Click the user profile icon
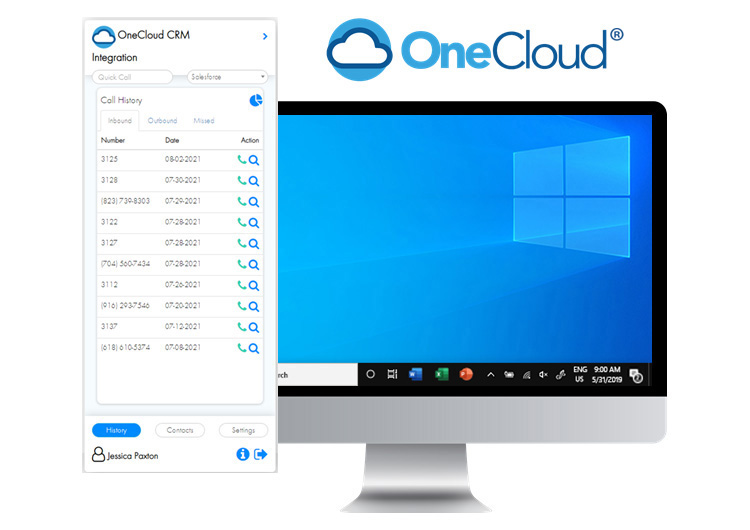The image size is (750, 530). (x=98, y=454)
